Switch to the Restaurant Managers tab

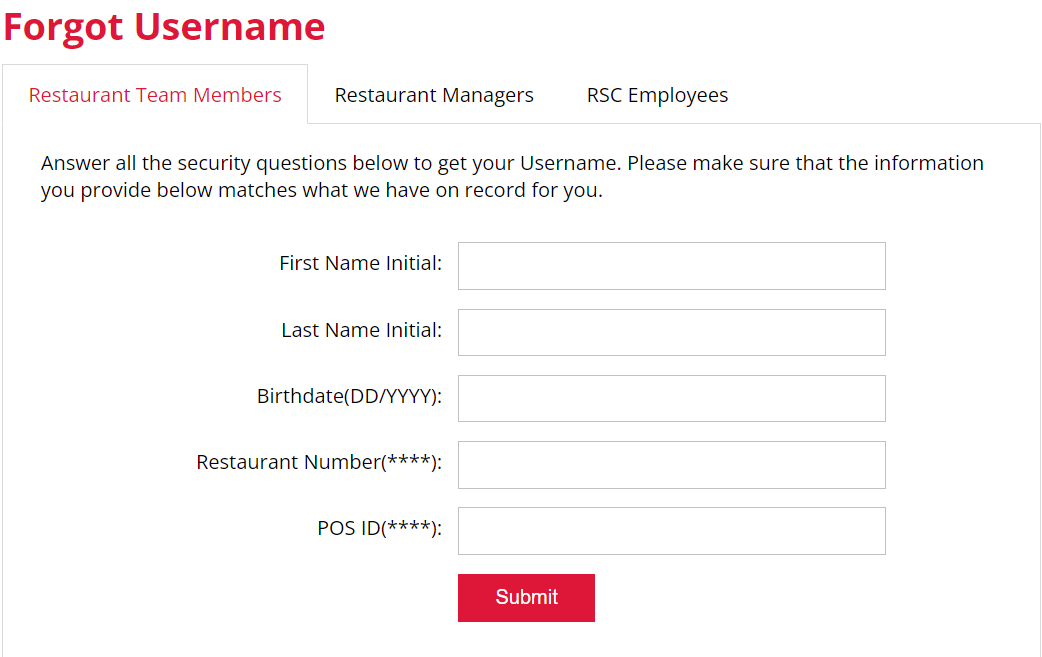coord(434,95)
